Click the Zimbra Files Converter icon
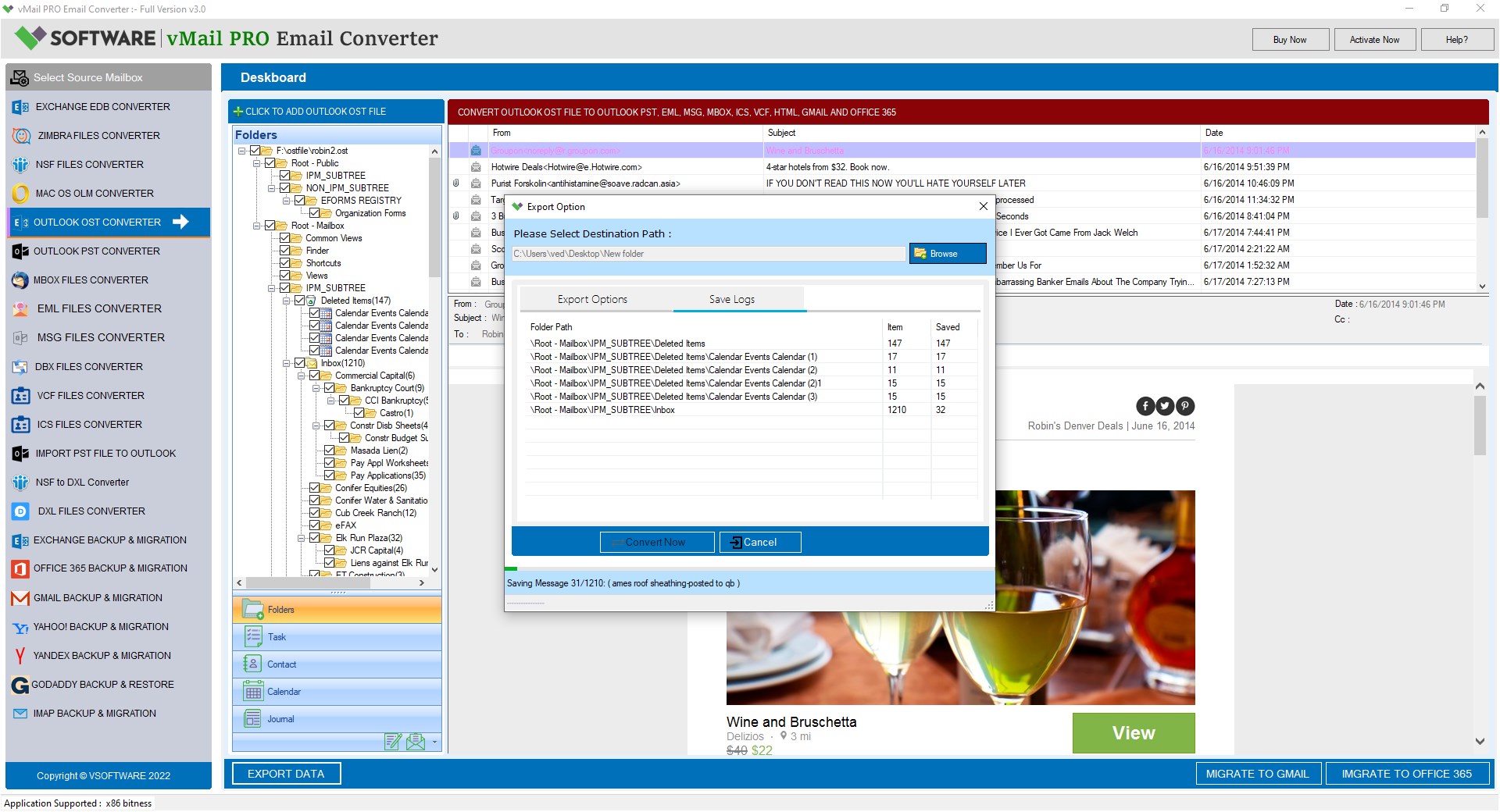 21,136
